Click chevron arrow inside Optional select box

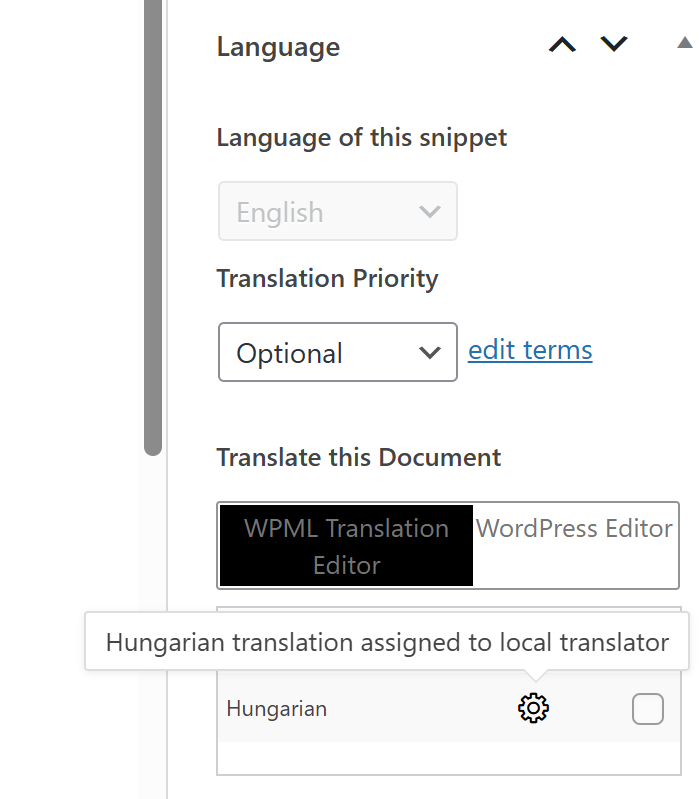(x=429, y=353)
